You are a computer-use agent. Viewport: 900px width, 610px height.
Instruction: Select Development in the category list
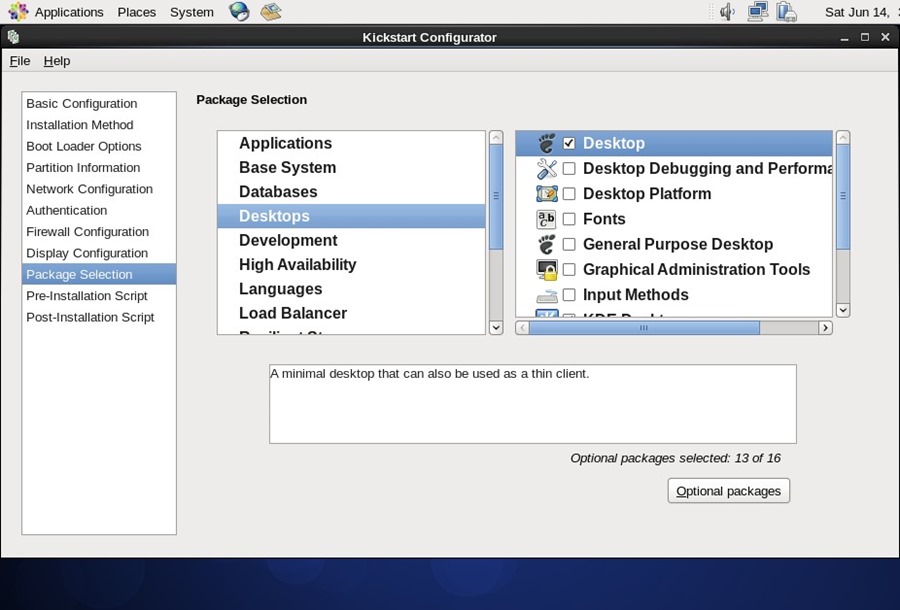[288, 240]
